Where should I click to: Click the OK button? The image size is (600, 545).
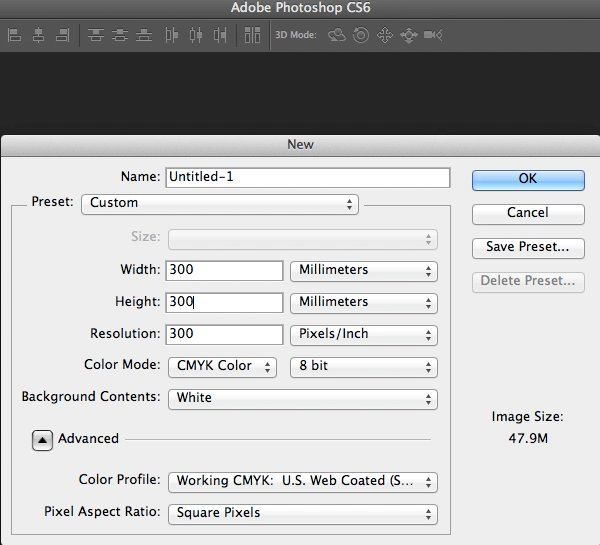point(528,179)
